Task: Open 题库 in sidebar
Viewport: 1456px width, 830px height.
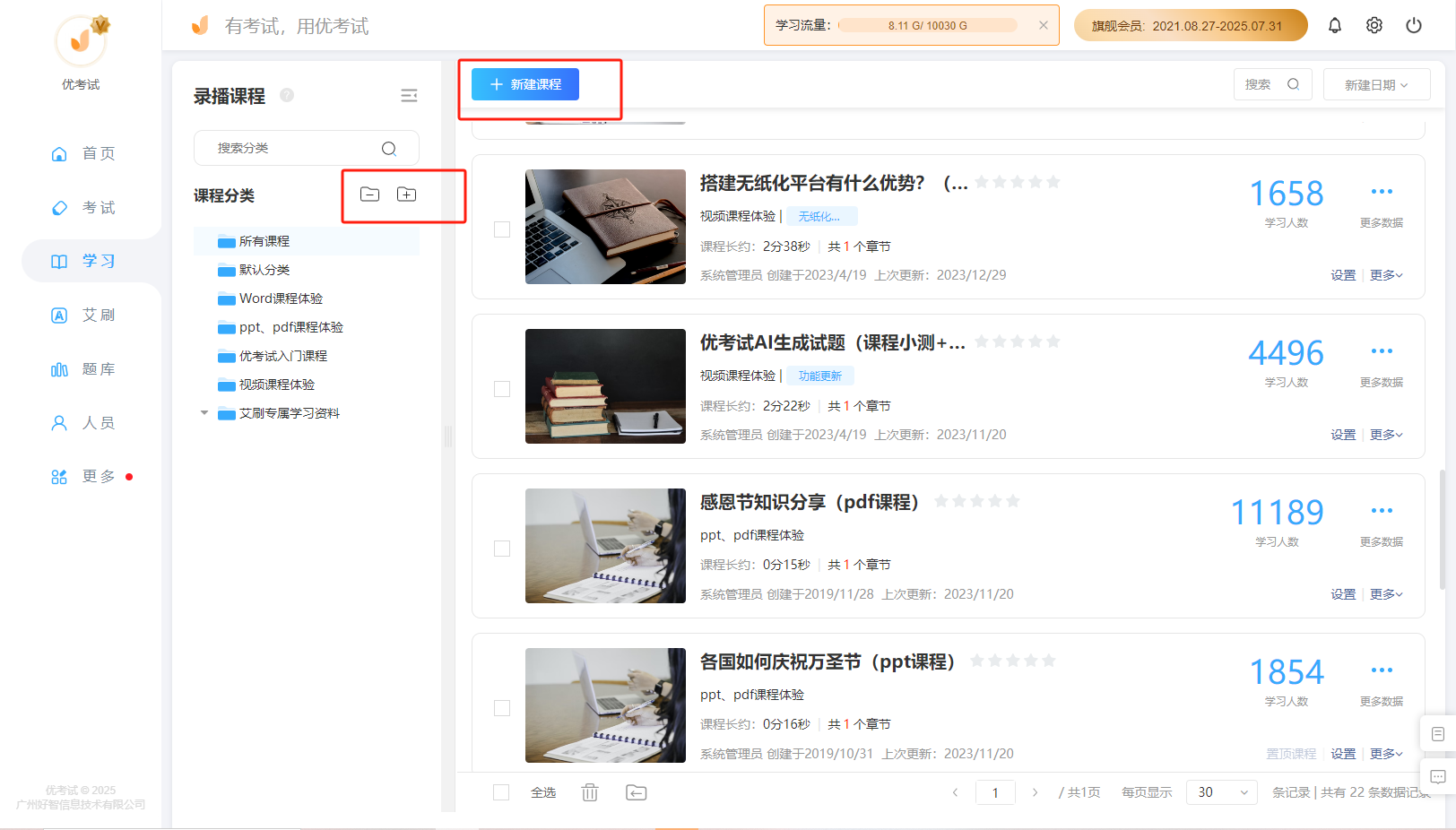Action: tap(83, 368)
